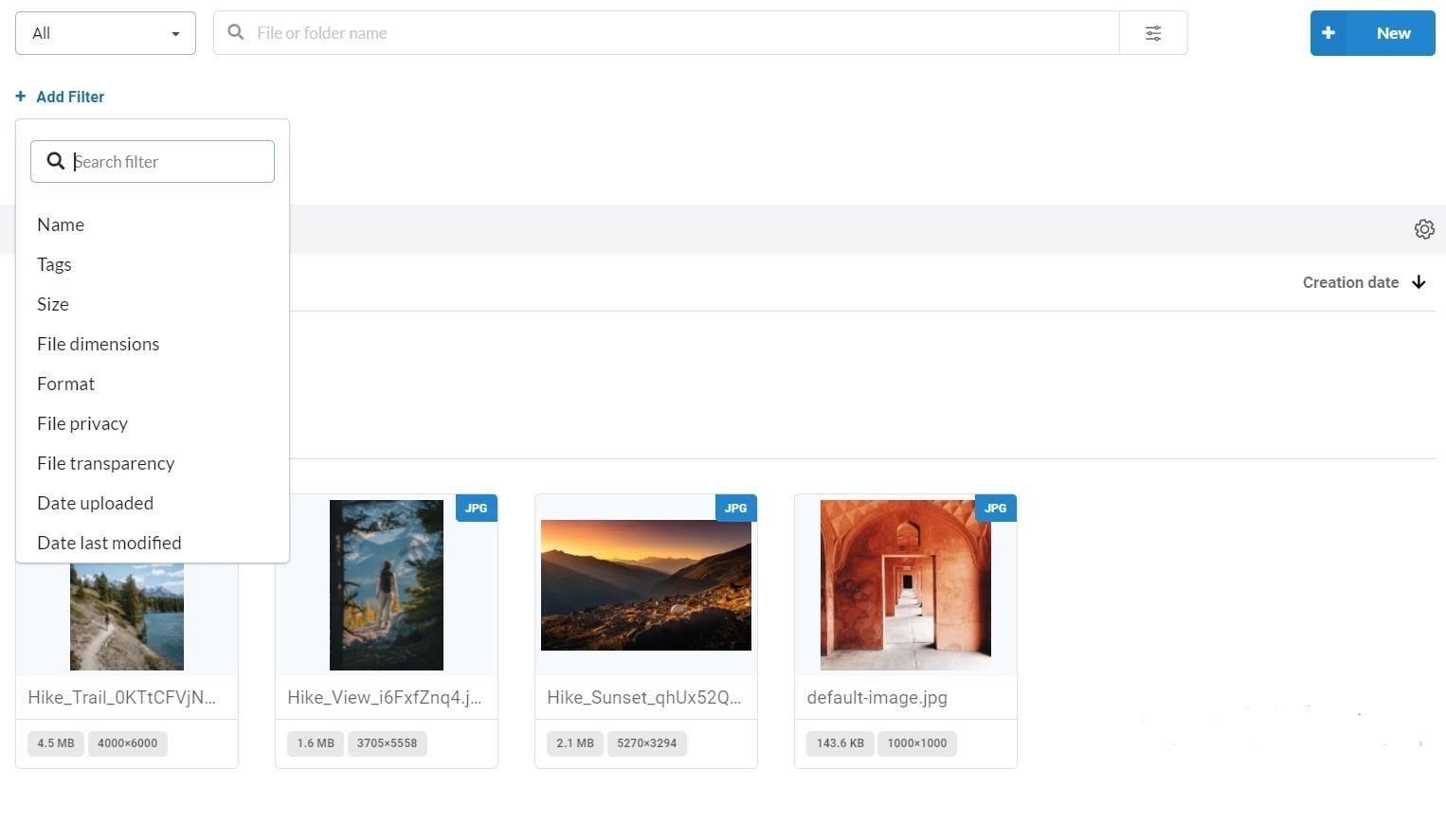Viewport: 1446px width, 840px height.
Task: Click the 2.1 MB size tag
Action: 575,743
